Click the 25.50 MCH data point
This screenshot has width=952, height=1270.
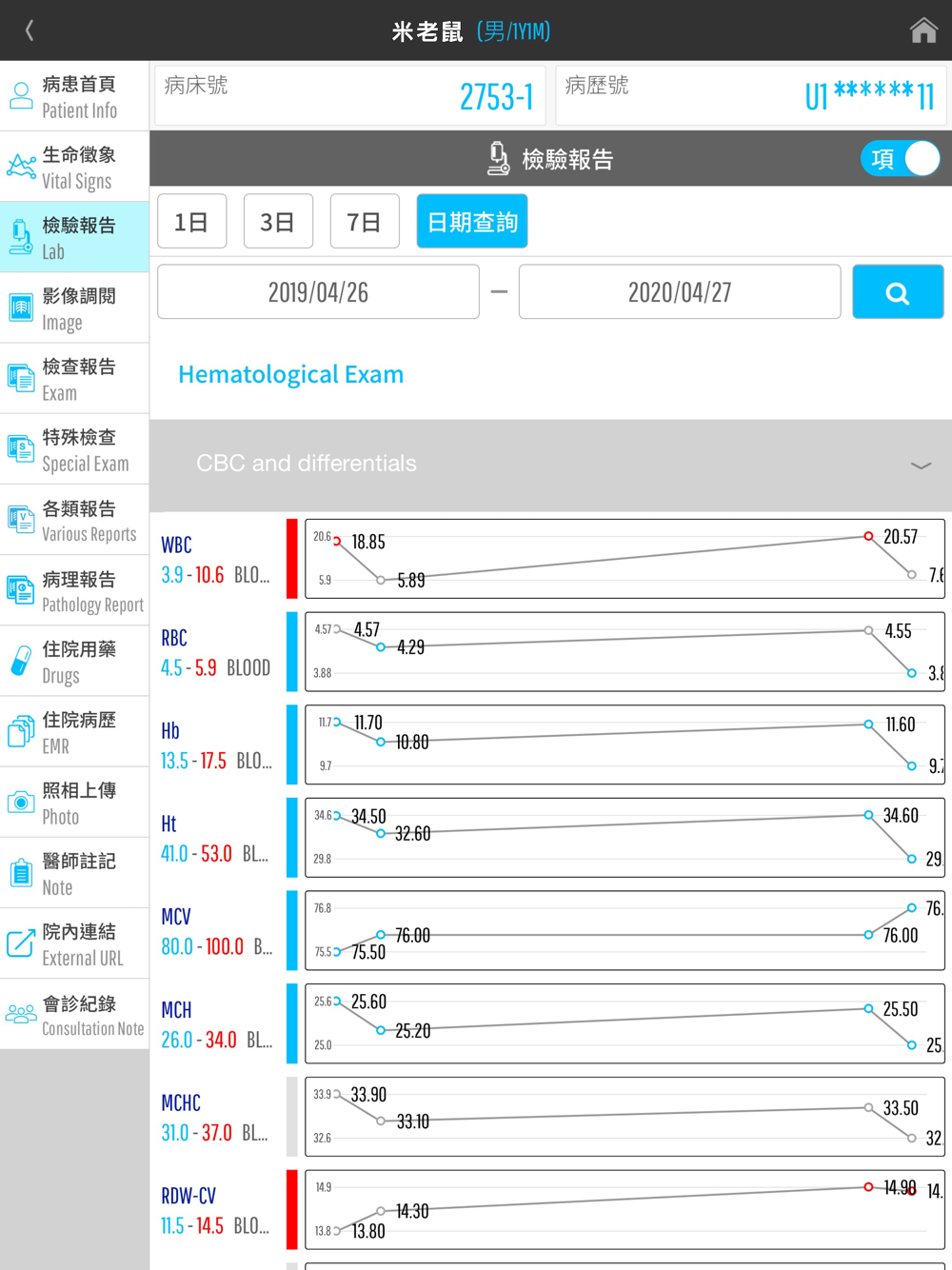[868, 1008]
